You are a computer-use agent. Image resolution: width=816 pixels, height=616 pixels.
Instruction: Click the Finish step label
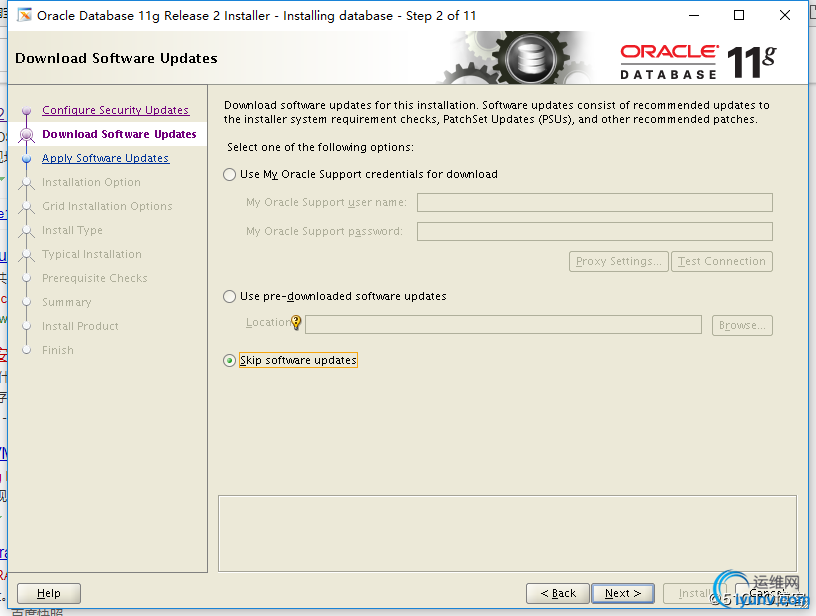pyautogui.click(x=58, y=350)
